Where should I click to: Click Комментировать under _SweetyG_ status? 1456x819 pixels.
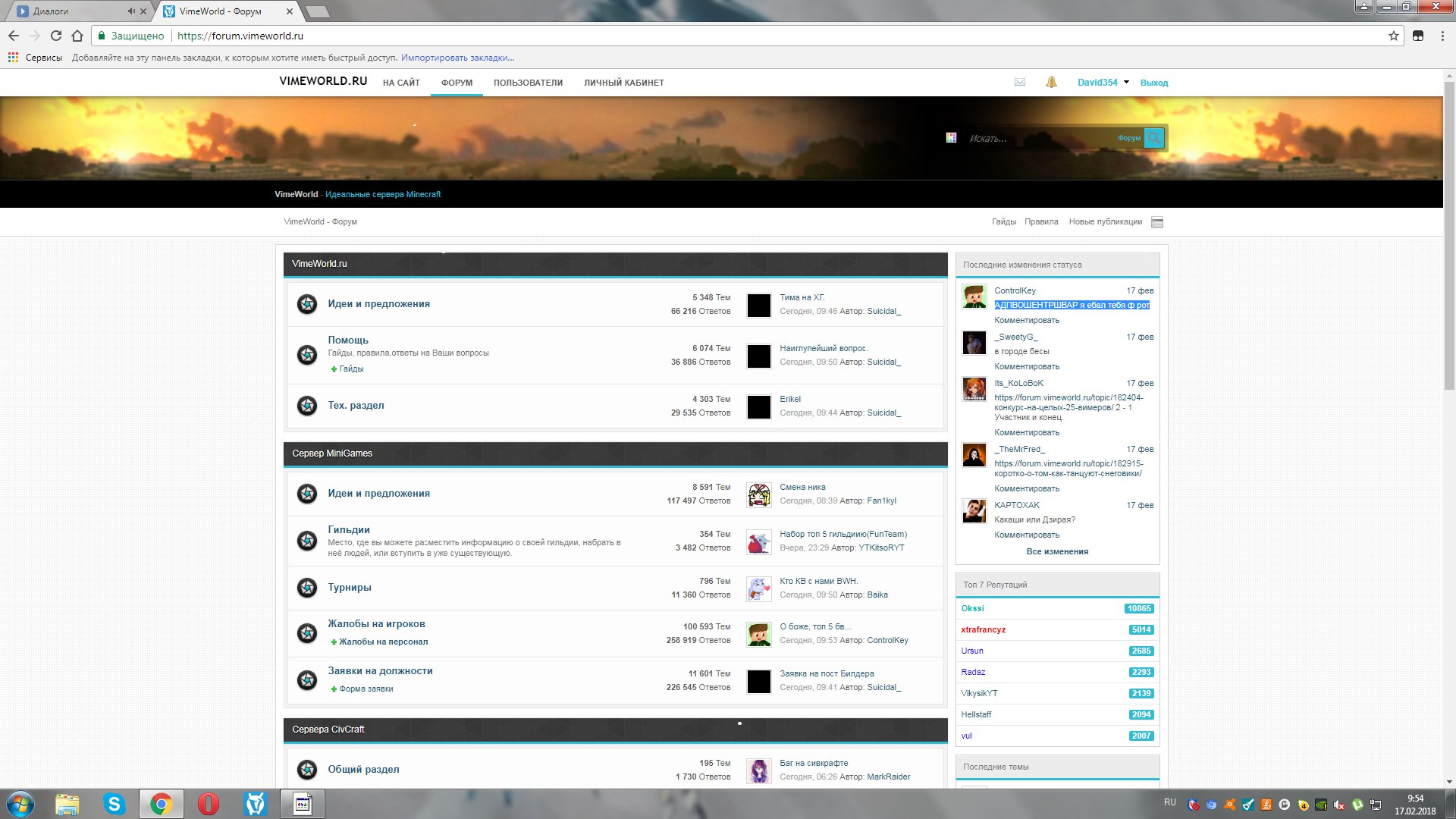click(1027, 366)
